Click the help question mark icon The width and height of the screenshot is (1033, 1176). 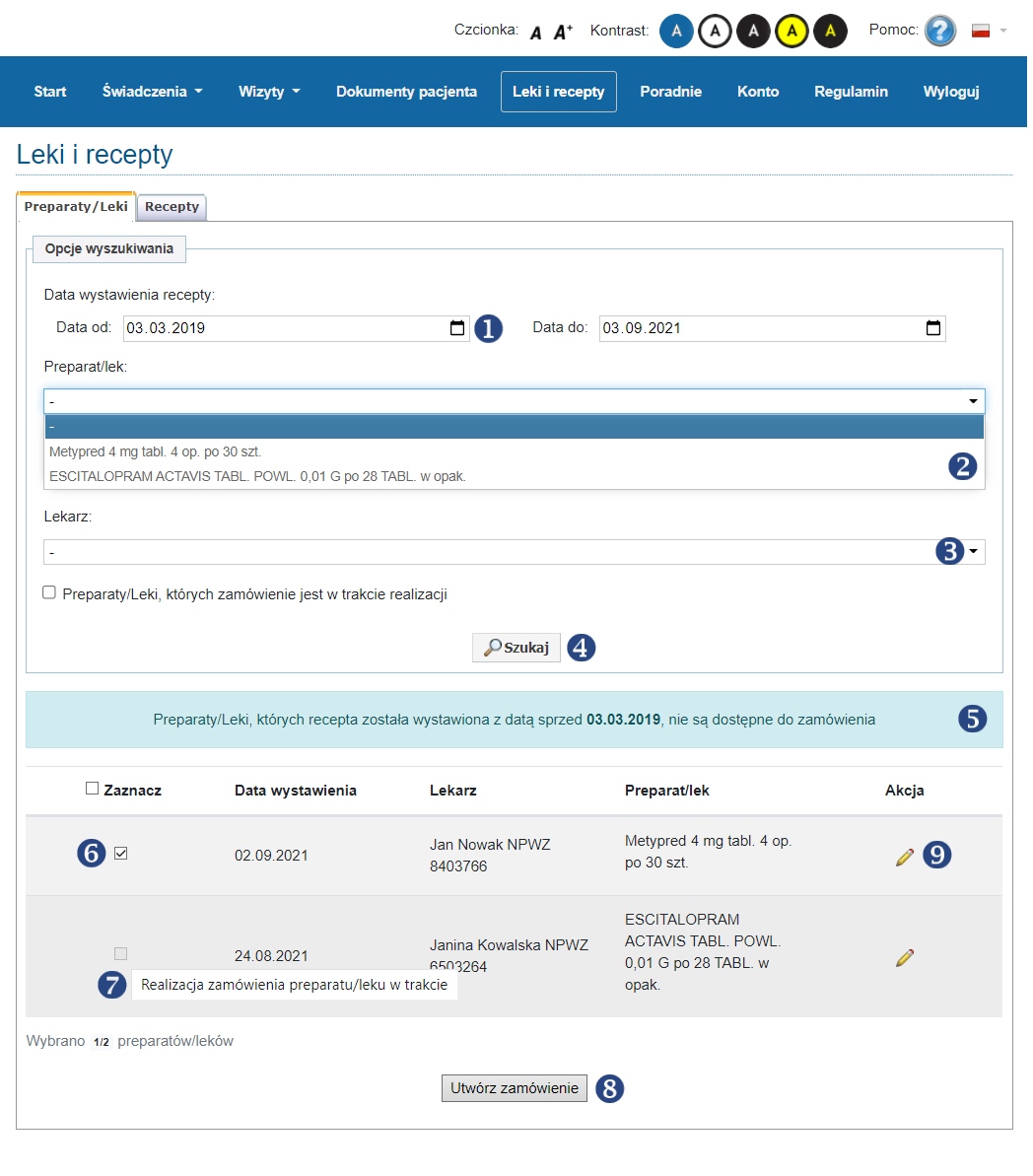coord(939,31)
